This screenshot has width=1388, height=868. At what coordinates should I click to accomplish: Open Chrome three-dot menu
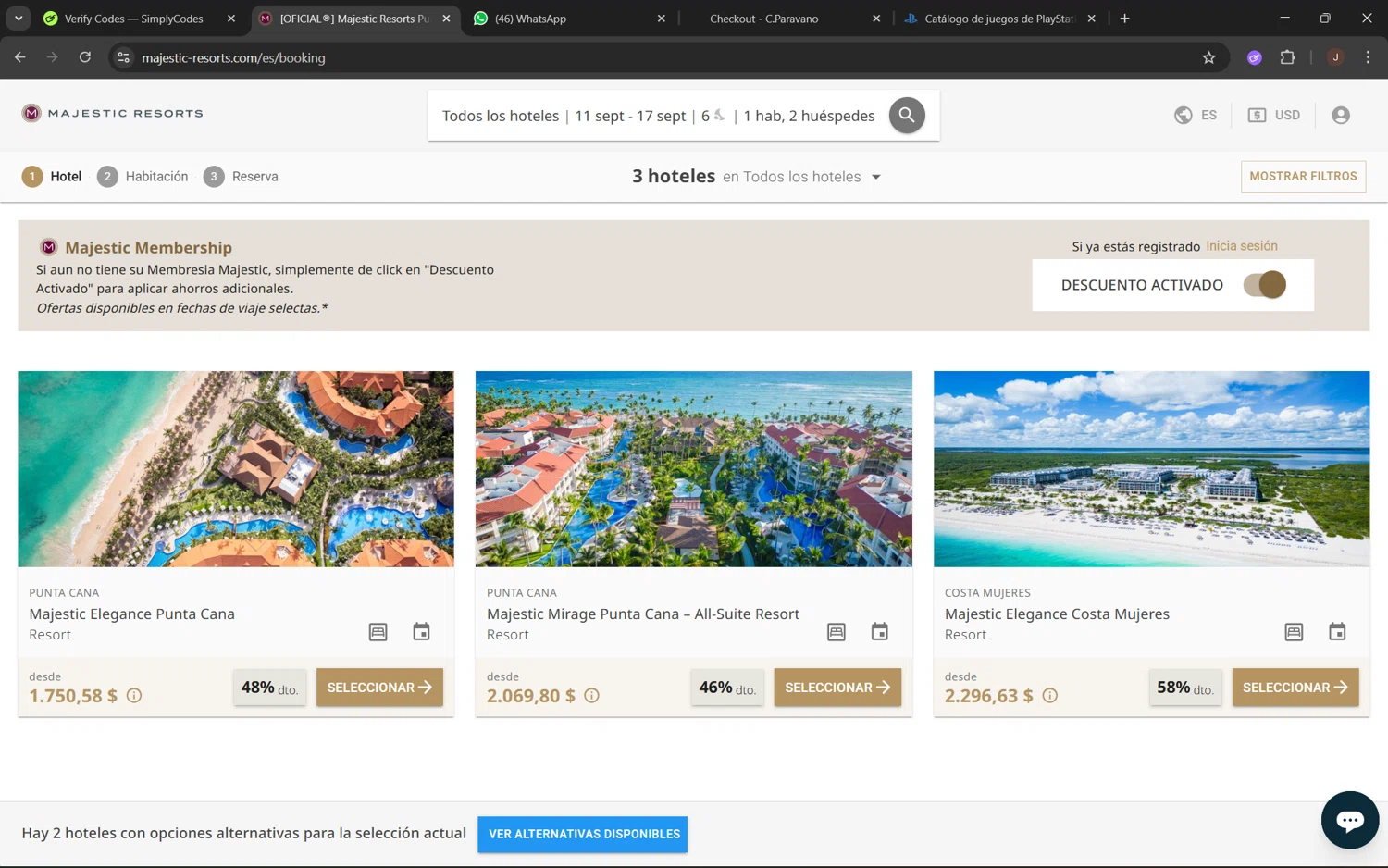(x=1368, y=57)
